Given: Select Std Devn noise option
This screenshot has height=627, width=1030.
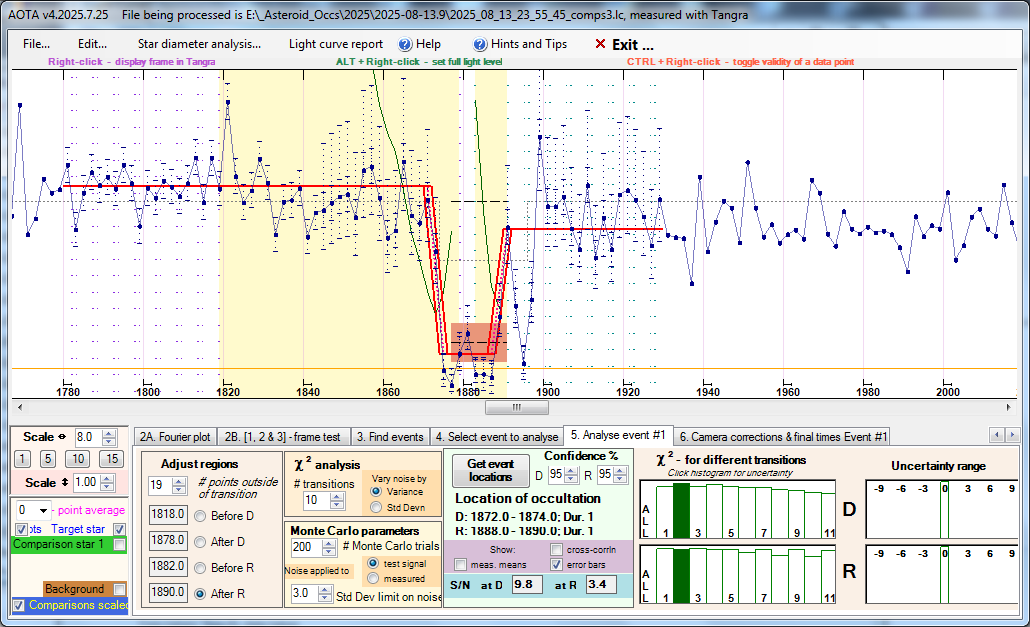Looking at the screenshot, I should (x=376, y=506).
